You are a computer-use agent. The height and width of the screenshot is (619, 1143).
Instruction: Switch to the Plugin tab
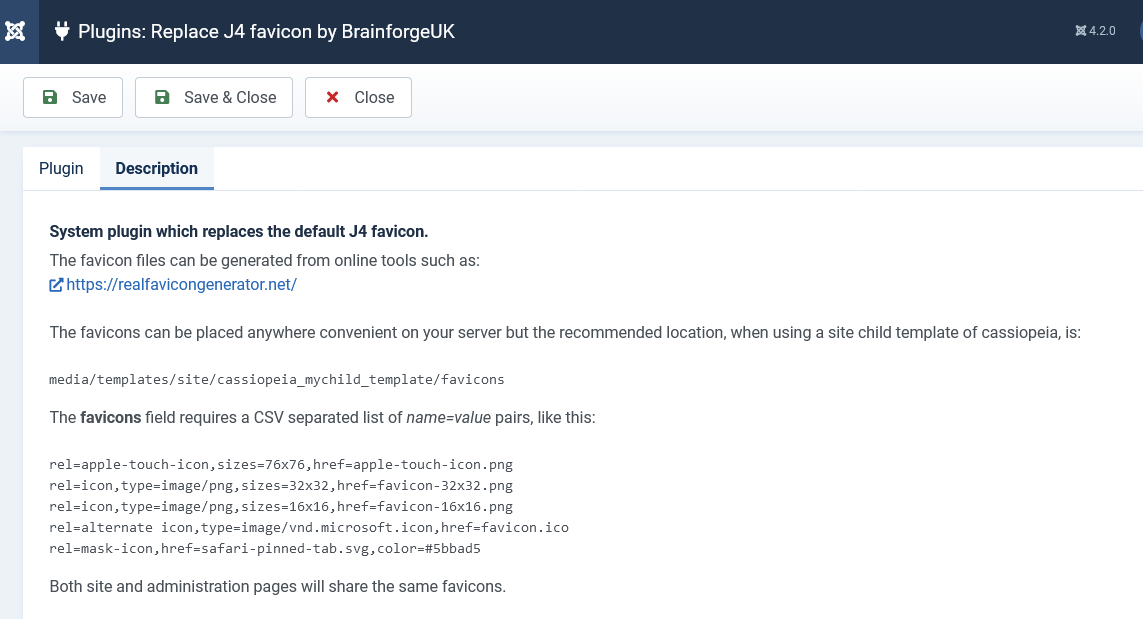click(x=61, y=168)
